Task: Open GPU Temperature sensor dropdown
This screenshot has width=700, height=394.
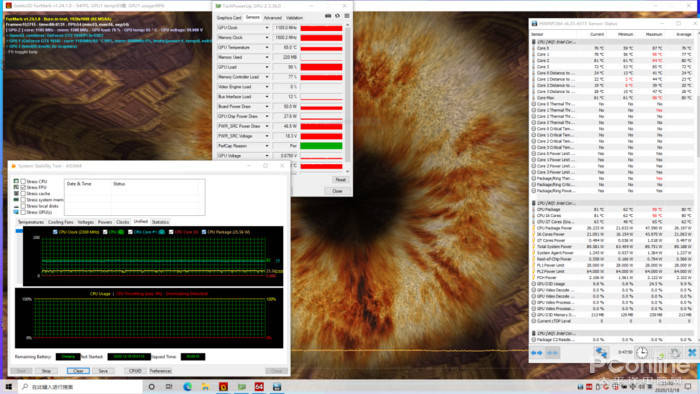Action: 267,47
